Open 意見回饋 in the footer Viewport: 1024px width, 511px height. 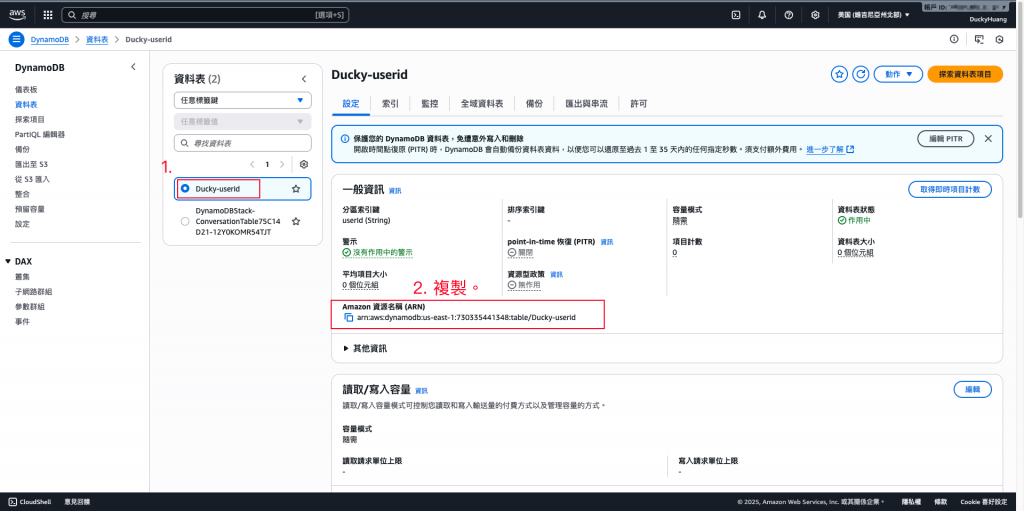click(x=77, y=502)
